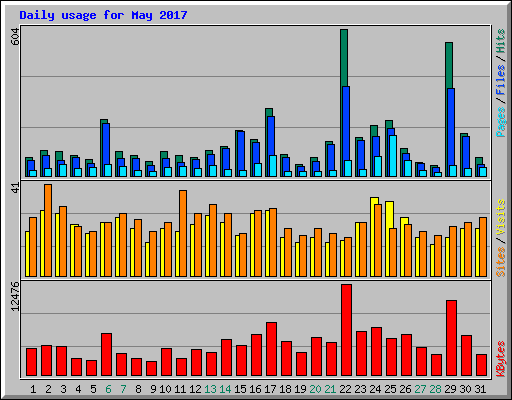Viewport: 512px width, 400px height.
Task: Select the red "KBytes" legend label
Action: pos(501,359)
